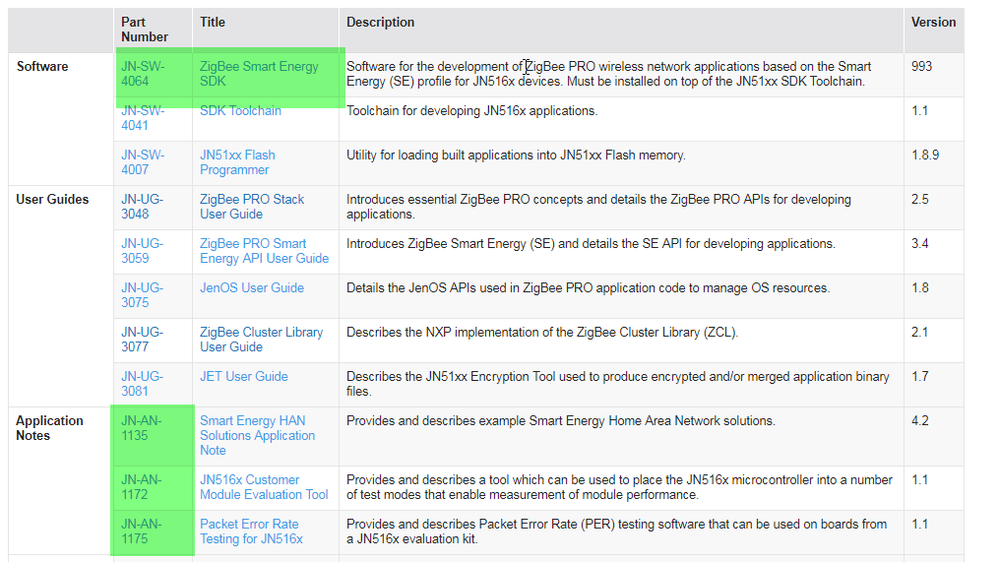Click the JN-SW-4041 part number link

tap(143, 118)
